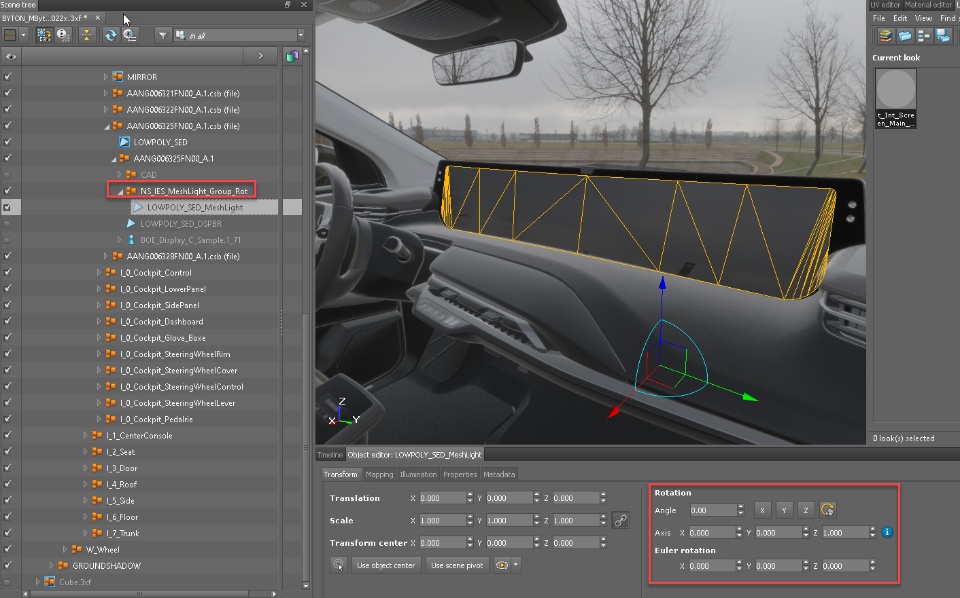Open dropdown arrow next to camera pivot icon

[x=516, y=565]
